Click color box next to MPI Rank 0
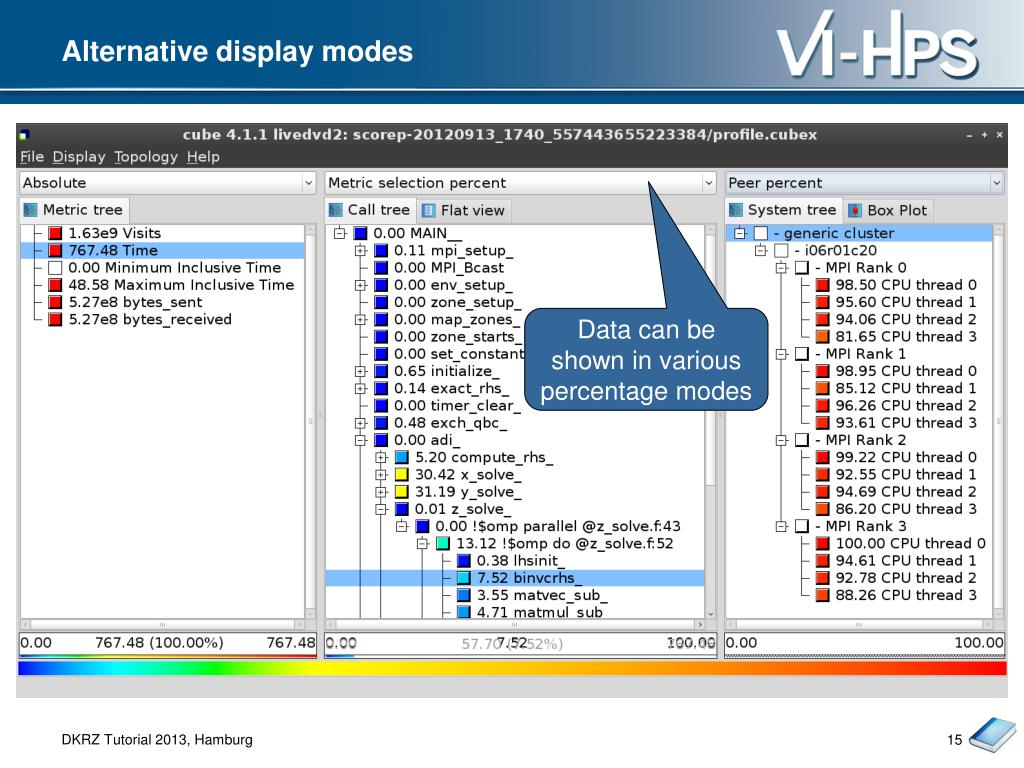 (801, 268)
